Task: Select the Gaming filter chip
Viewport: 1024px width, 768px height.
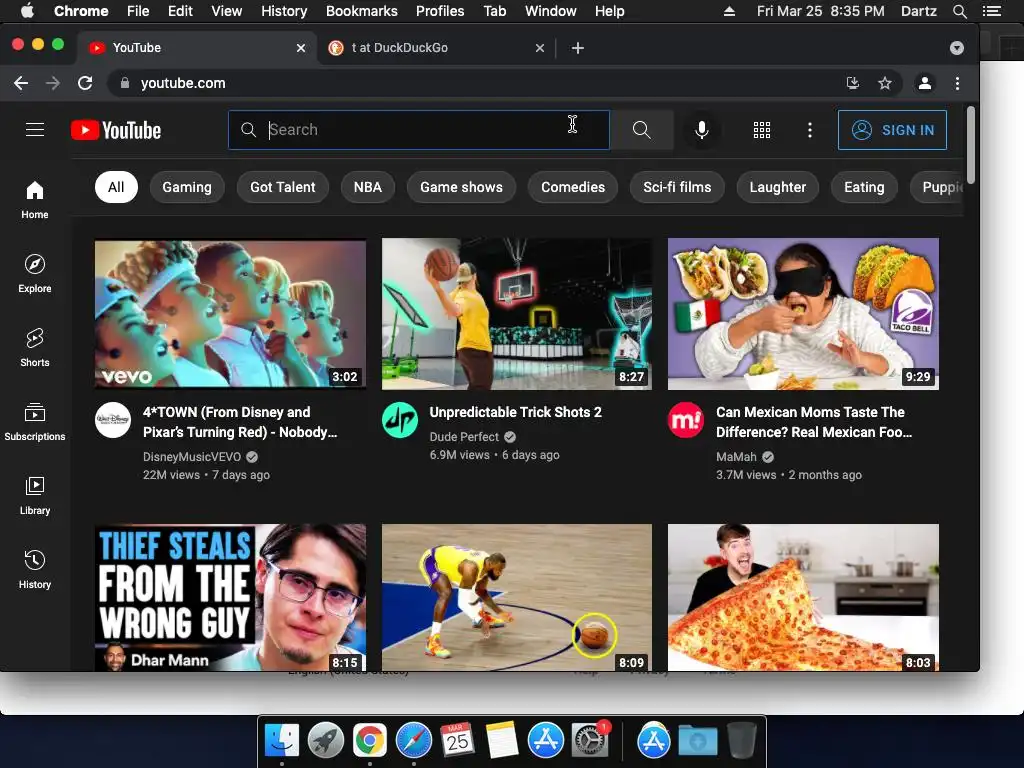Action: pyautogui.click(x=187, y=187)
